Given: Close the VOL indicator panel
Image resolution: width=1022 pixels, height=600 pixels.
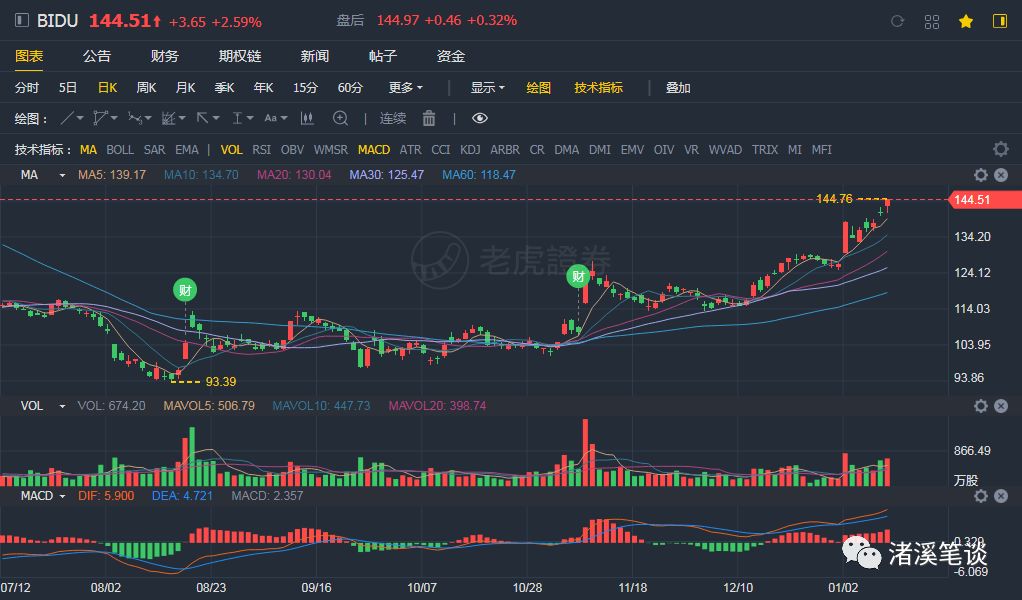Looking at the screenshot, I should [1001, 406].
